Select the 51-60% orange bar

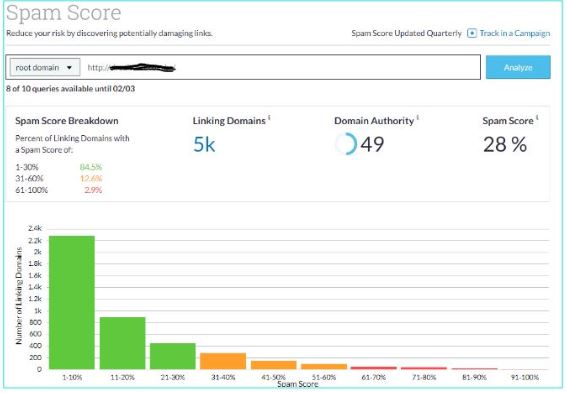click(x=324, y=366)
